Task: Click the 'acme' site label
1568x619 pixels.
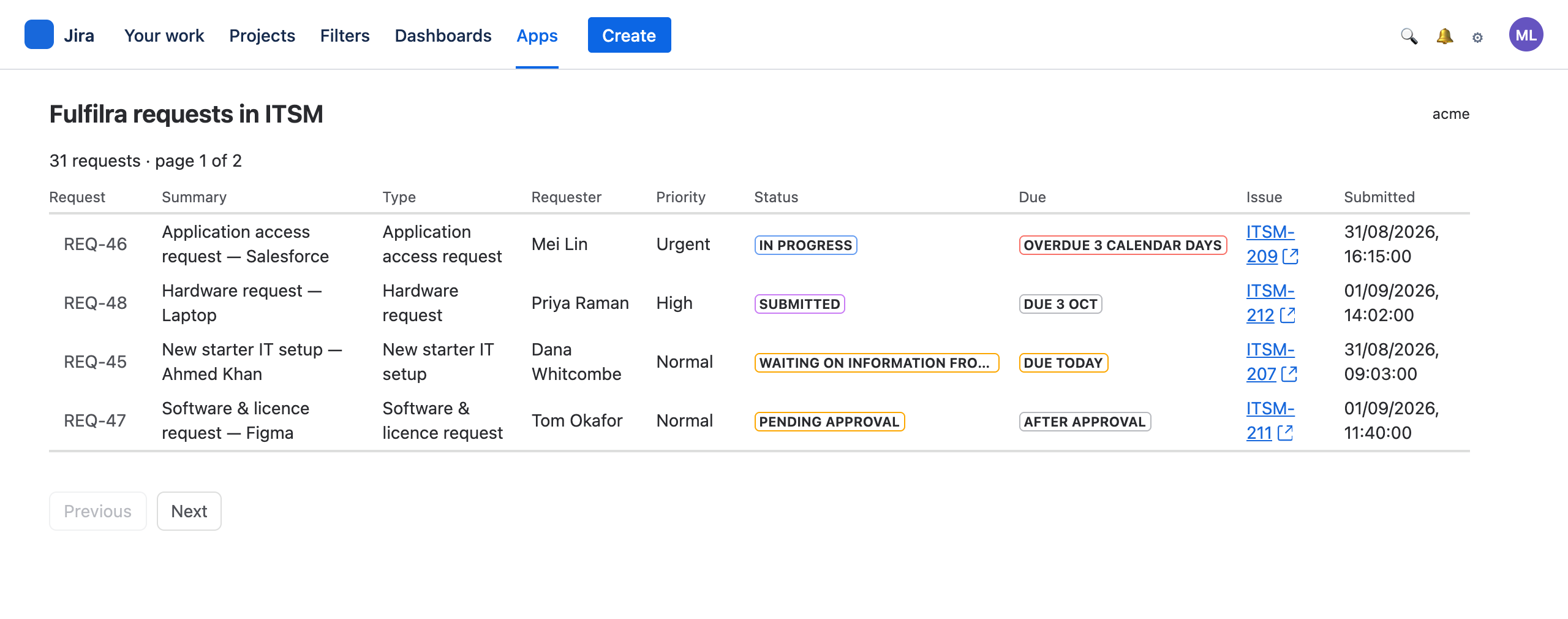Action: pos(1450,114)
